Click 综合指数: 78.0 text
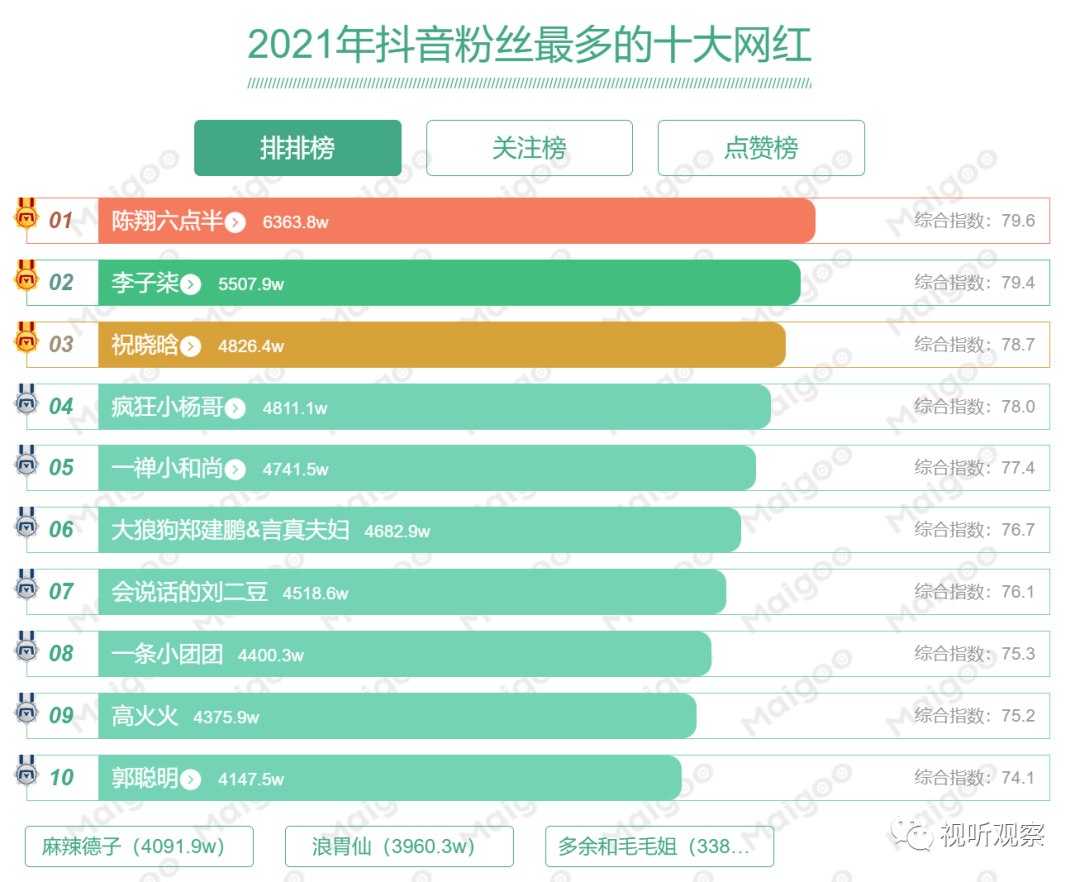 tap(975, 406)
